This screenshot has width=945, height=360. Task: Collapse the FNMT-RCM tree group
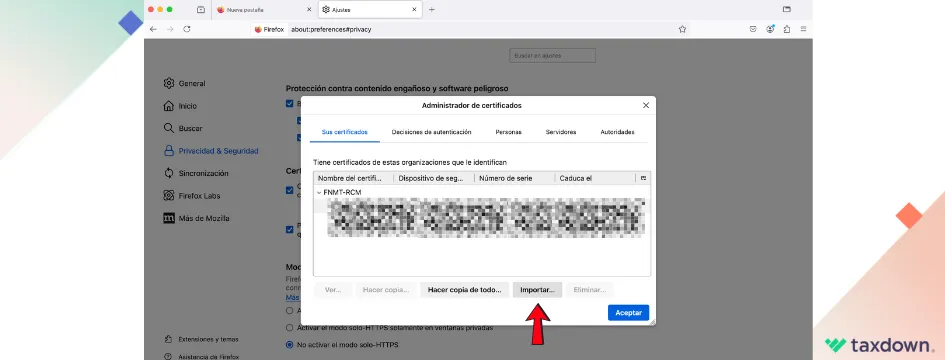[319, 193]
